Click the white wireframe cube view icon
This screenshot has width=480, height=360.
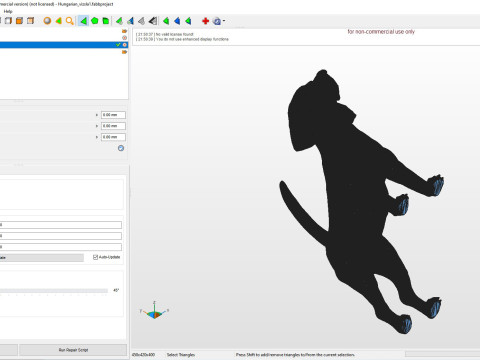click(x=8, y=21)
